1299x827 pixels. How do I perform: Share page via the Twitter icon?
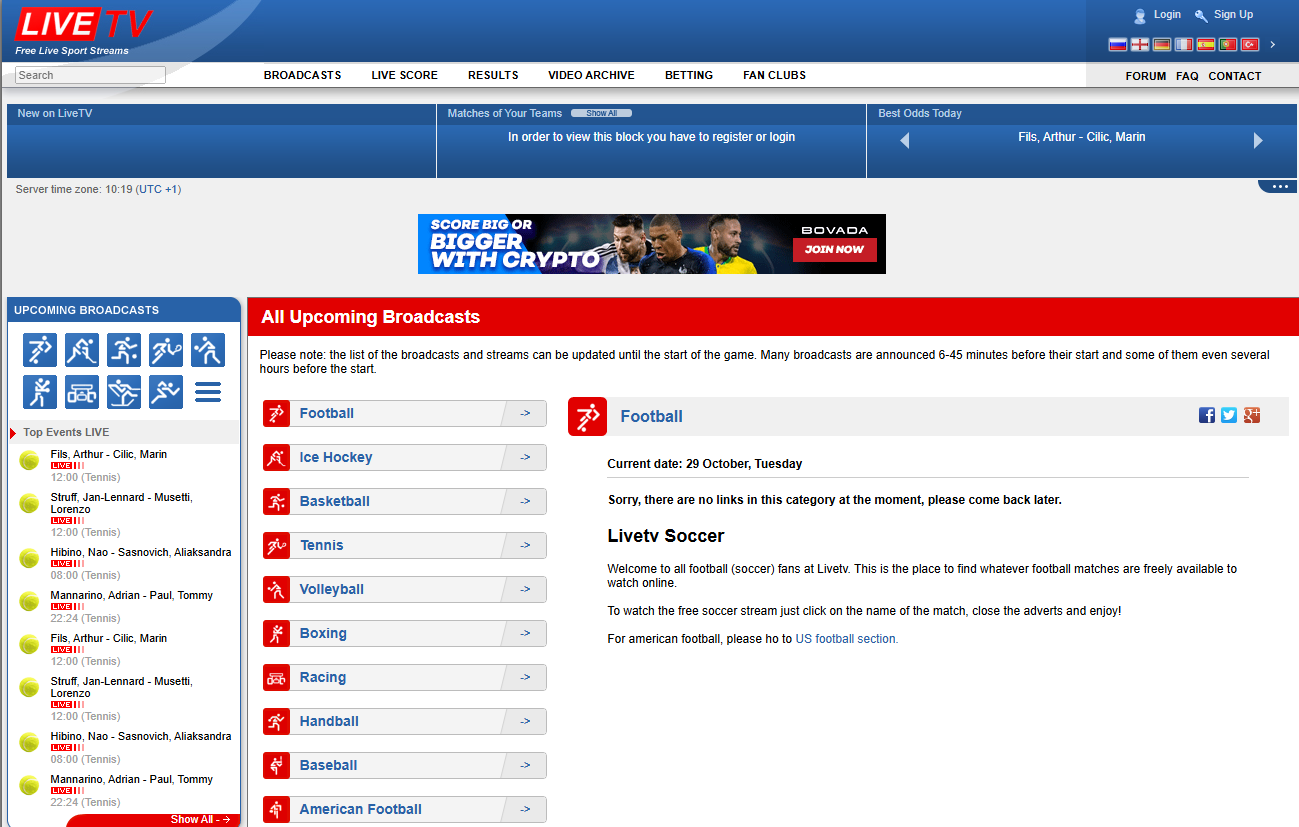(1229, 415)
